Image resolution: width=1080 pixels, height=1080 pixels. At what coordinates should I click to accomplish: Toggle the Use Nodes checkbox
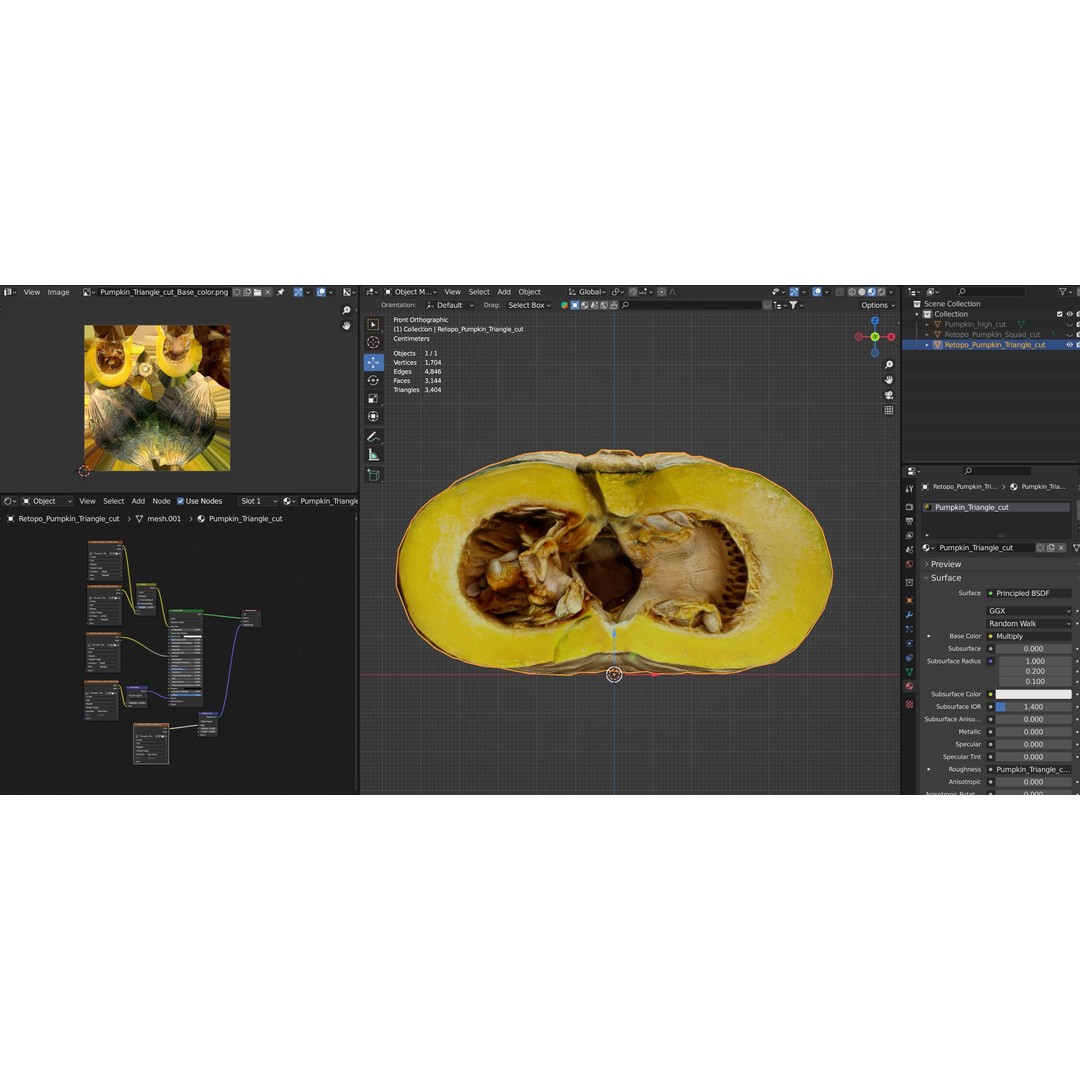pyautogui.click(x=180, y=501)
